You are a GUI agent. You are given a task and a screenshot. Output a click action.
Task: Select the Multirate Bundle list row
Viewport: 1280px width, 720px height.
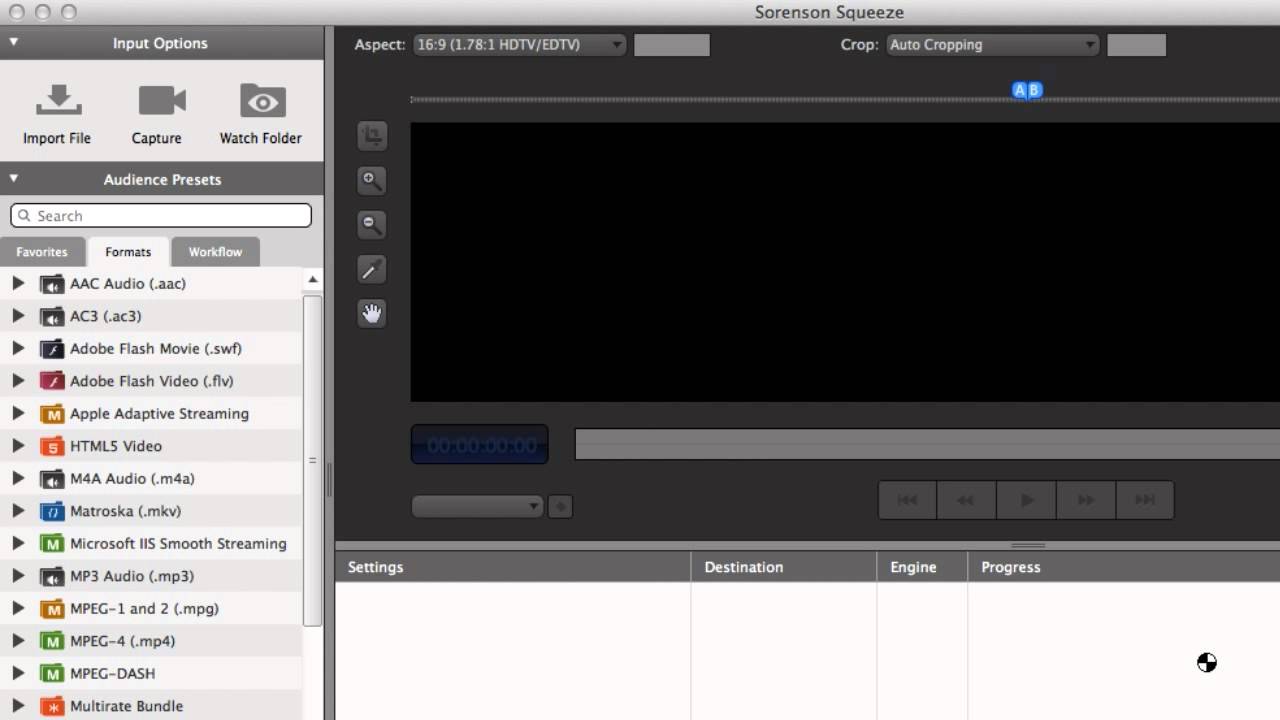click(x=151, y=706)
